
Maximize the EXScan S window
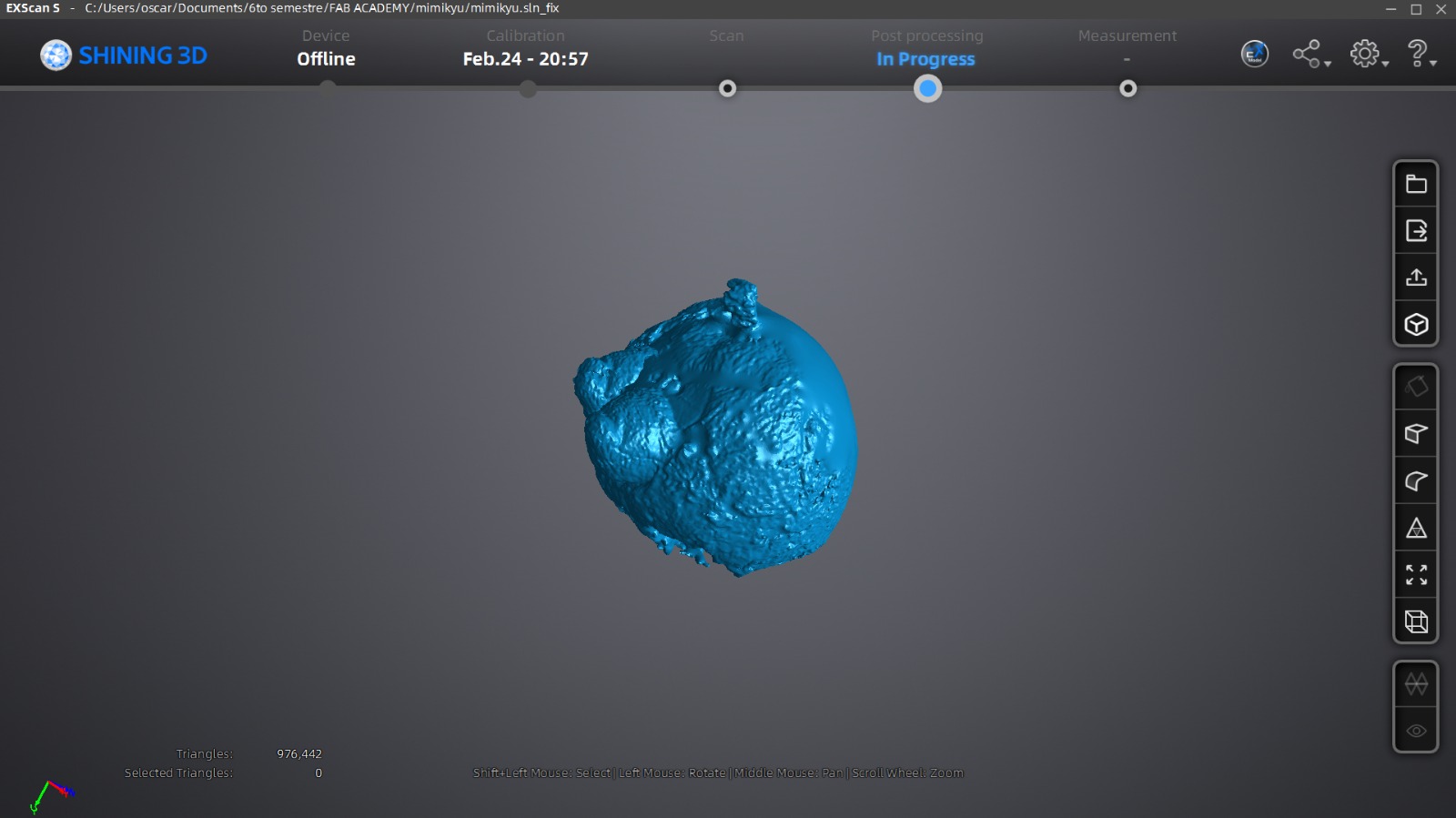1416,9
